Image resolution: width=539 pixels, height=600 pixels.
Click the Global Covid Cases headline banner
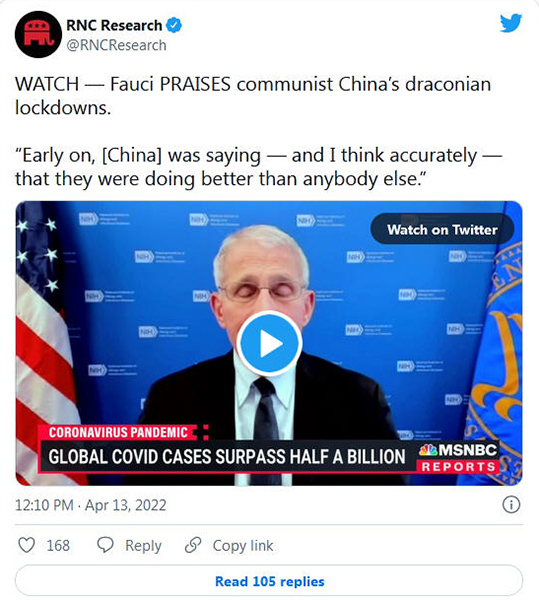tap(227, 457)
